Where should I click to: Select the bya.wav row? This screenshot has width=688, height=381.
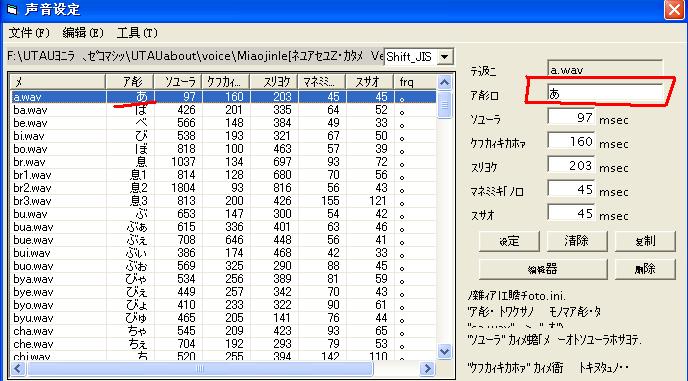[x=223, y=279]
